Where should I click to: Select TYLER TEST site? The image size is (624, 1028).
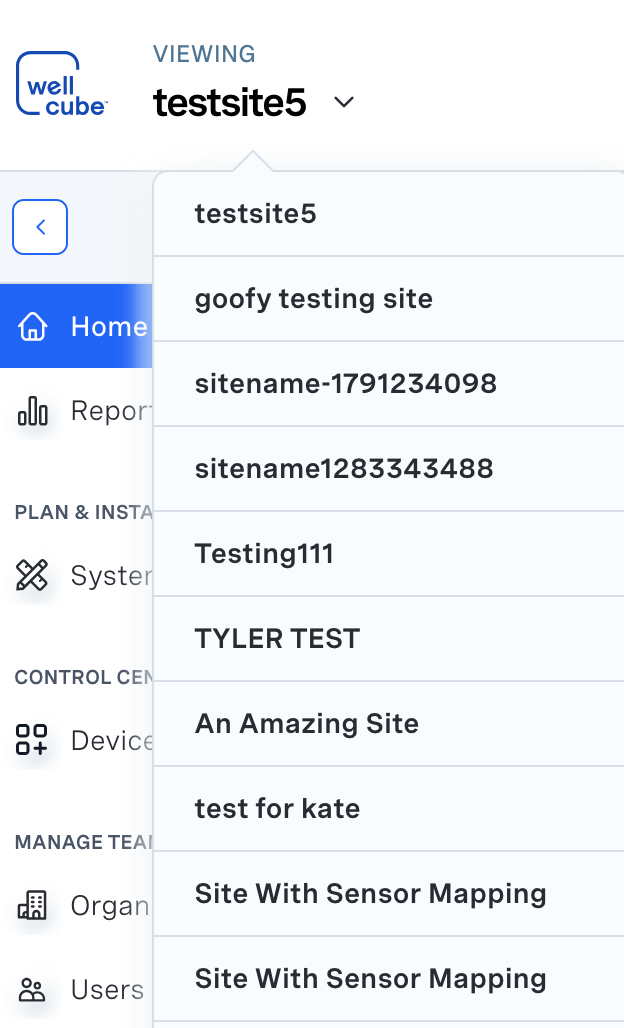click(389, 639)
